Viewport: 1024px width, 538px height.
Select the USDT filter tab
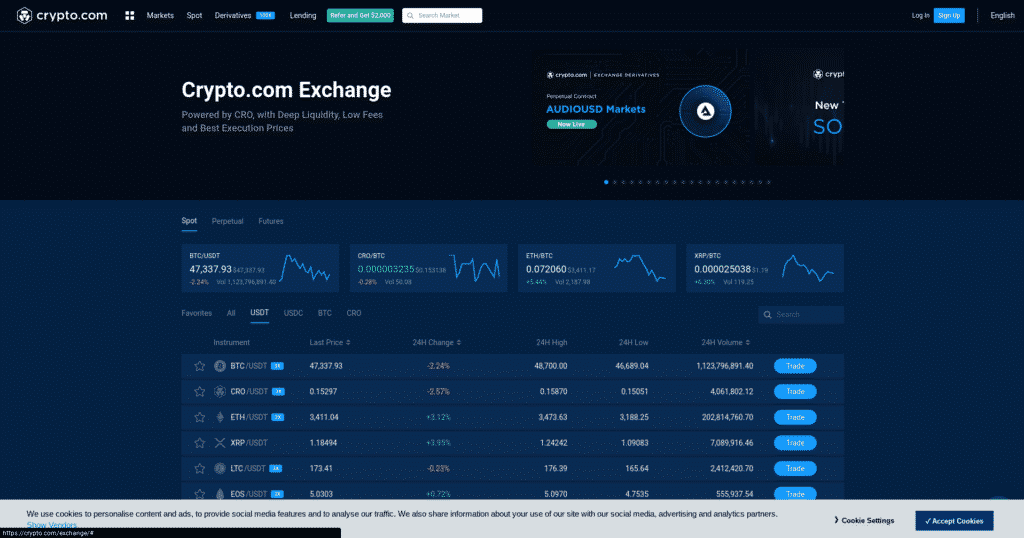(259, 313)
